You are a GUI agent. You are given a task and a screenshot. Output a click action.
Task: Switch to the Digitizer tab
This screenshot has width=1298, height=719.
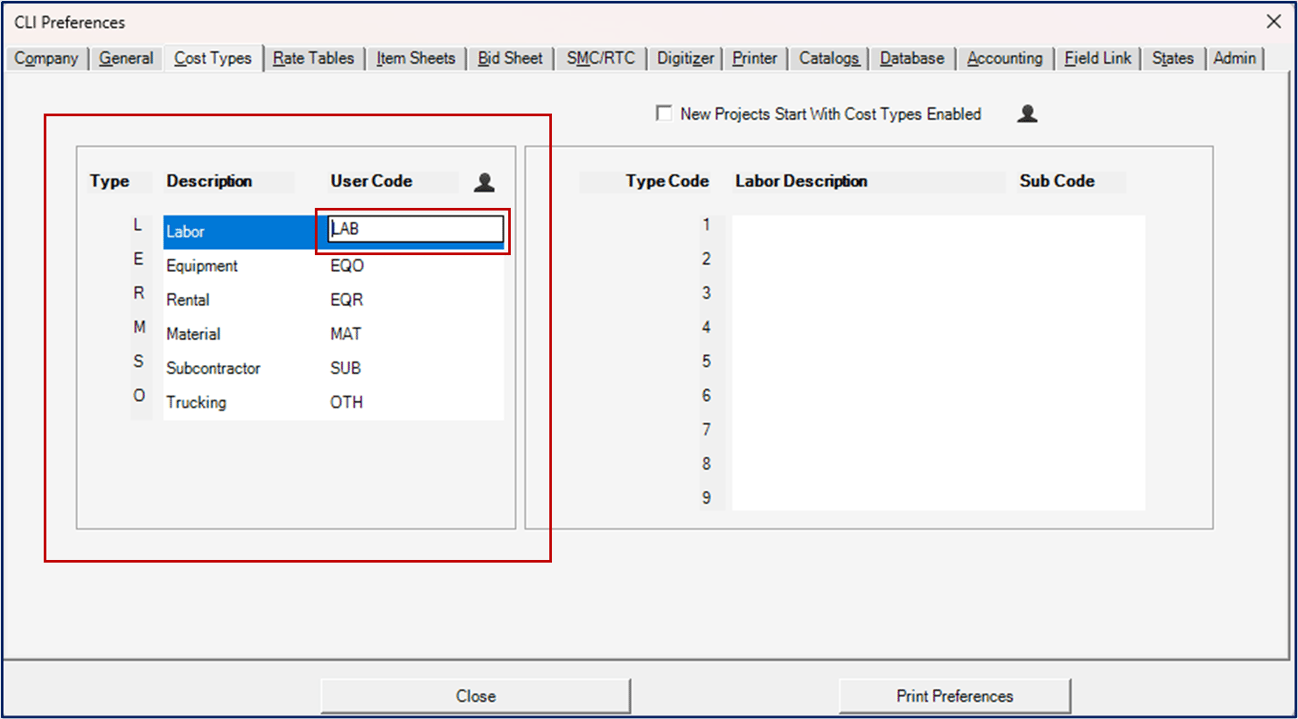[684, 58]
